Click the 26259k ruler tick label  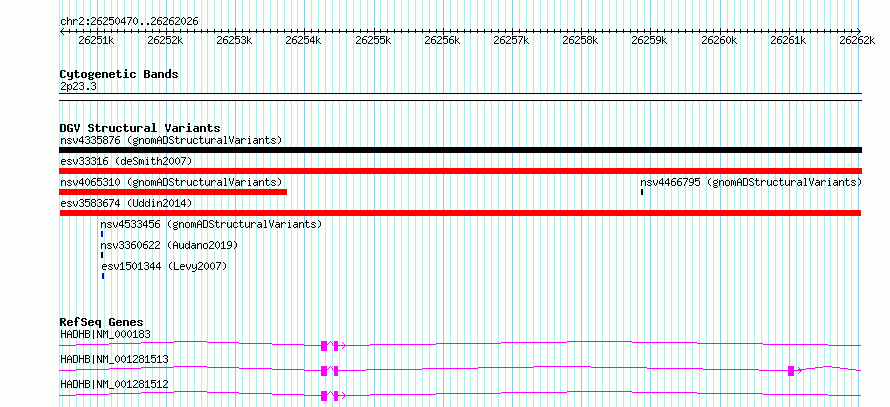pos(650,40)
